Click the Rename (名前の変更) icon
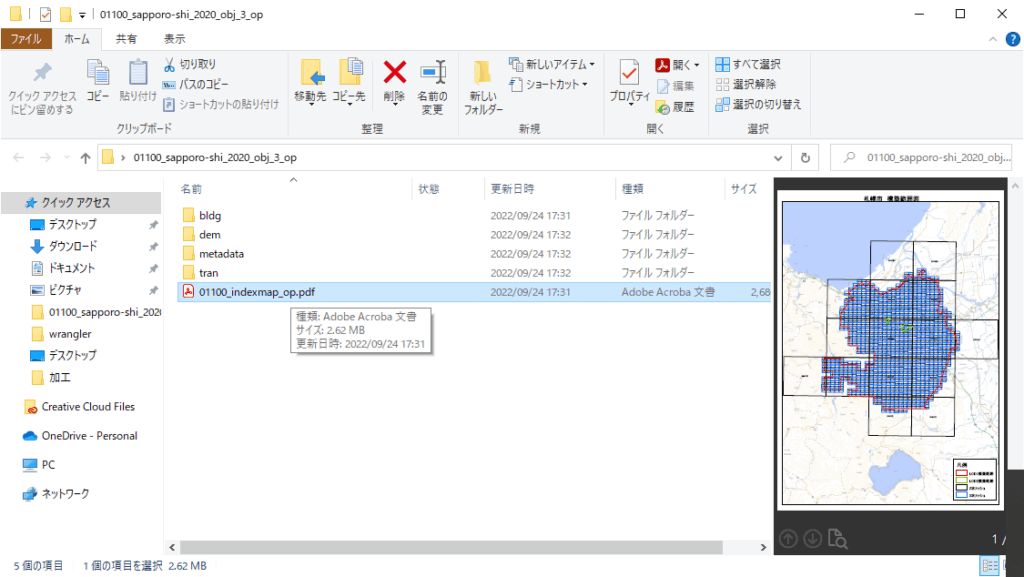Viewport: 1024px width, 577px height. coord(432,73)
